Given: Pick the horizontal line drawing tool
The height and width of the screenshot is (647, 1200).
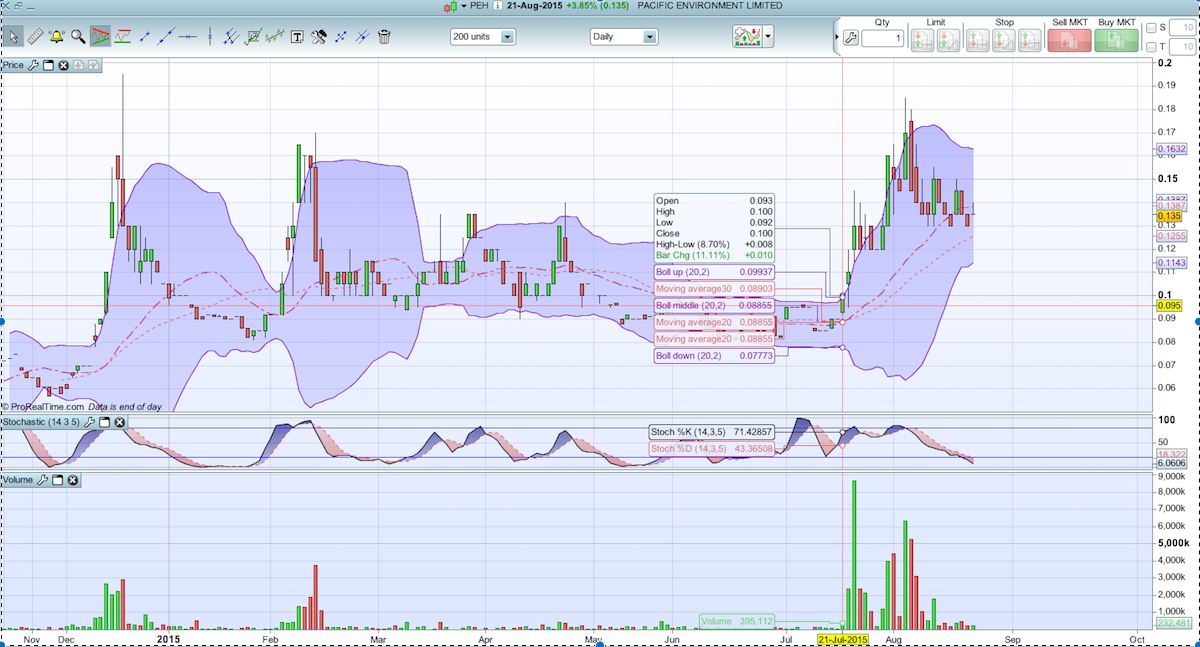Looking at the screenshot, I should (x=188, y=37).
